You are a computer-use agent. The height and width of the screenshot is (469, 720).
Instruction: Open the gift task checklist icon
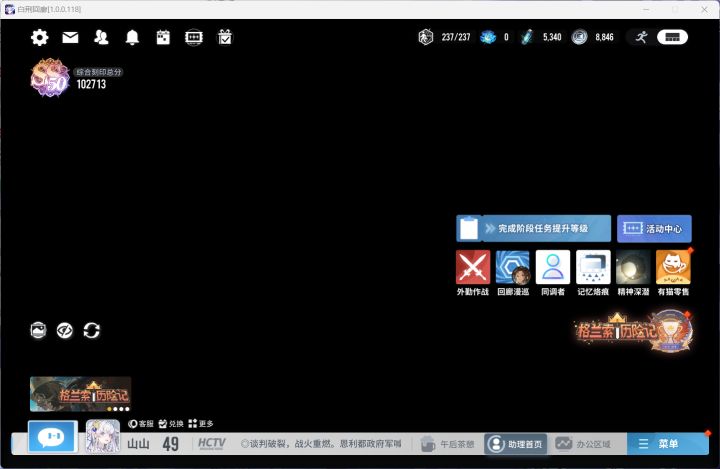225,37
